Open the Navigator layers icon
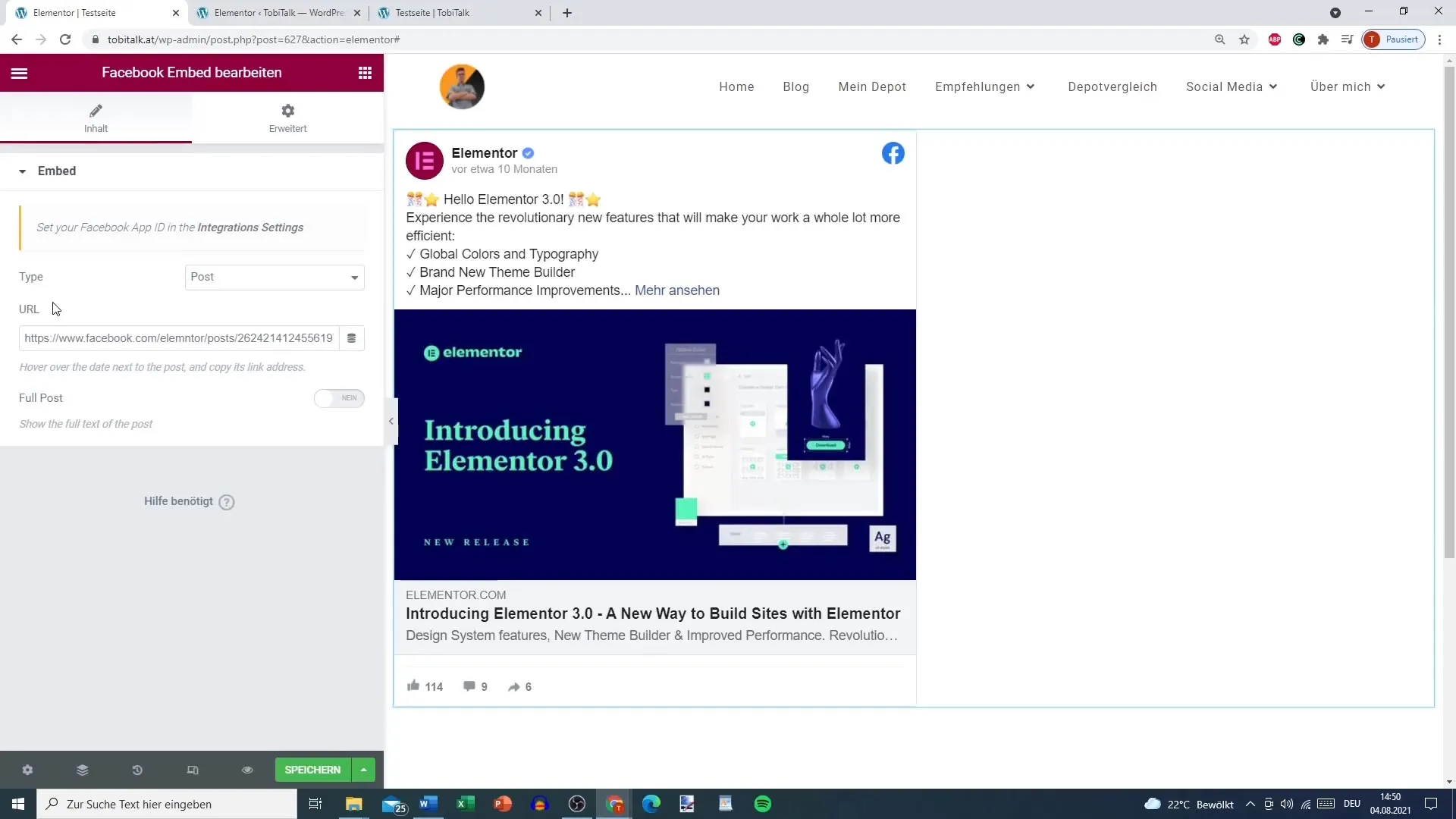Screen dimensions: 1456x819 click(83, 770)
